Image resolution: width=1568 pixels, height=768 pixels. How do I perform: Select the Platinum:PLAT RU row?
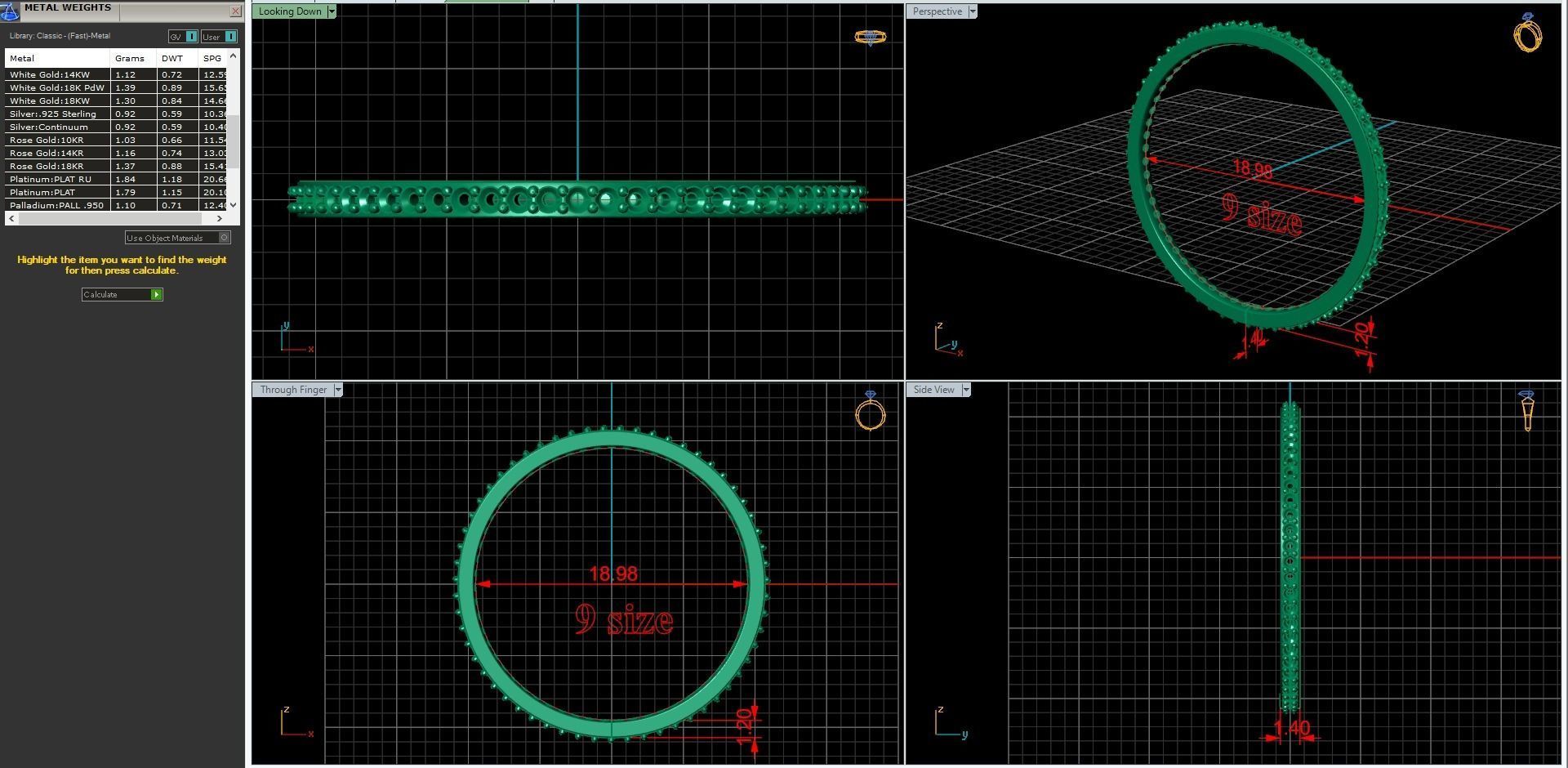(116, 179)
